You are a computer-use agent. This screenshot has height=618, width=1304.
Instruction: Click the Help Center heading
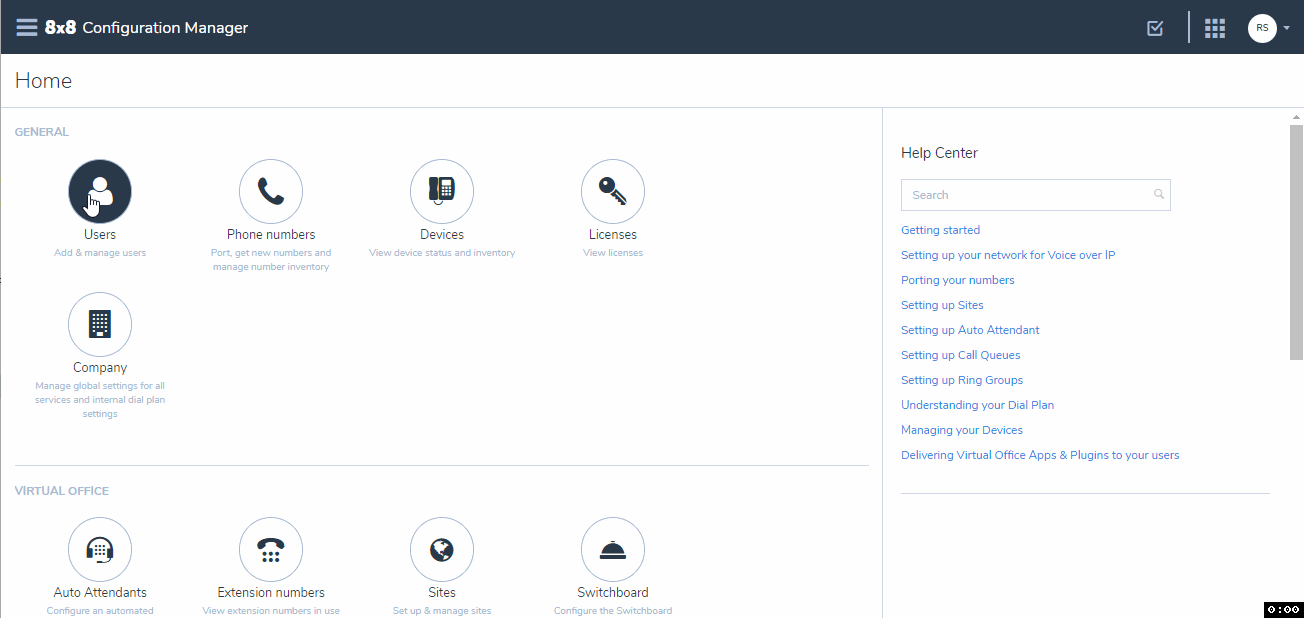point(939,153)
